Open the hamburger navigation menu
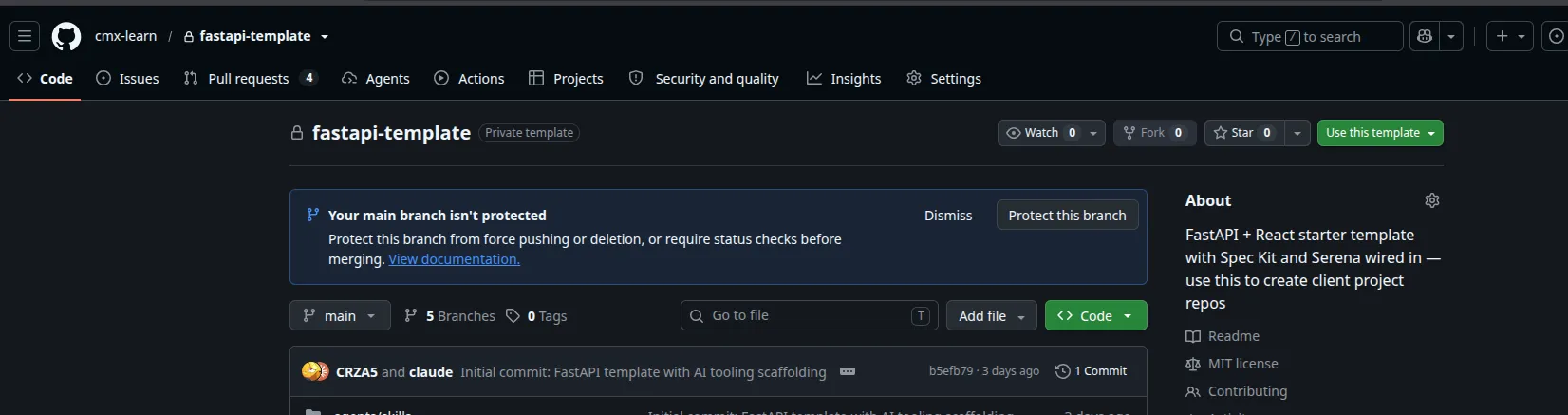 (x=25, y=36)
